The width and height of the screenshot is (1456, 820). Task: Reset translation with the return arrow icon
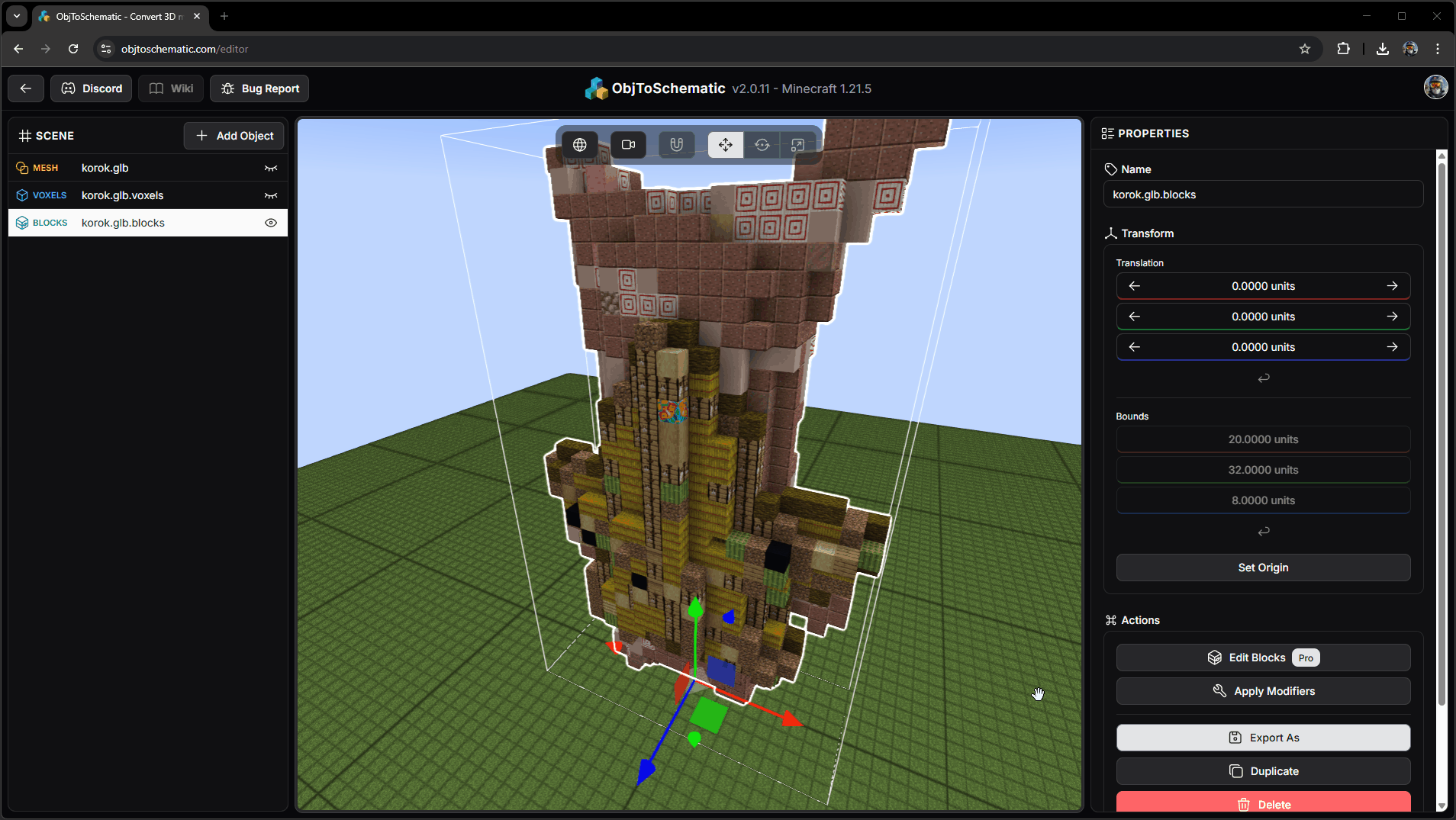[1264, 378]
